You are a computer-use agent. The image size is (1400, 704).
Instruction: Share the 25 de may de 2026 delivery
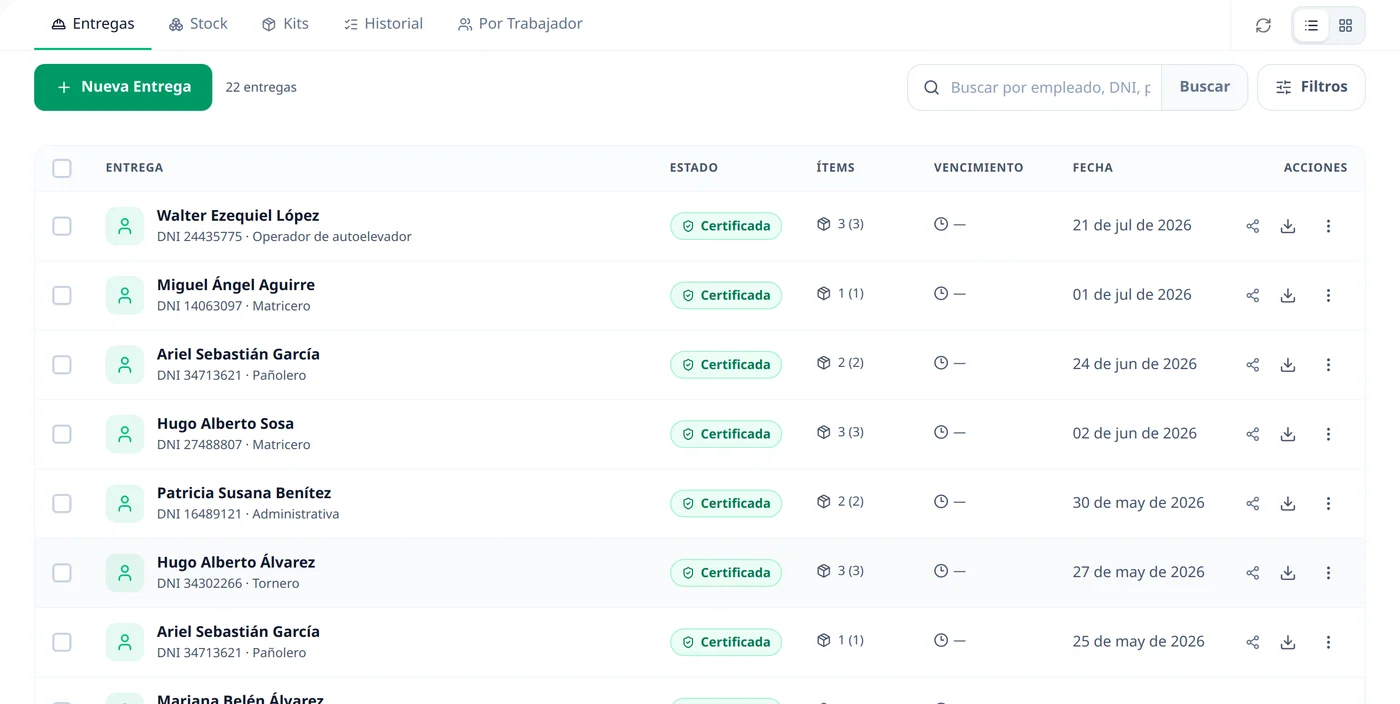(1252, 642)
